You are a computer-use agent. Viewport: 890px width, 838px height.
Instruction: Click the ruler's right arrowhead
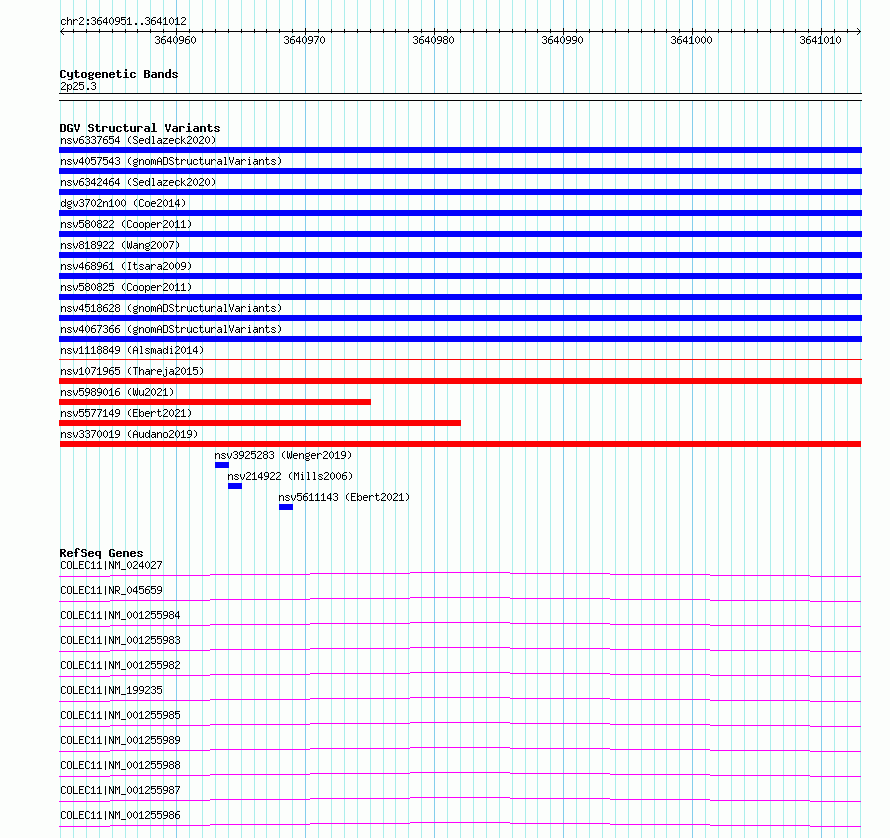click(x=858, y=31)
